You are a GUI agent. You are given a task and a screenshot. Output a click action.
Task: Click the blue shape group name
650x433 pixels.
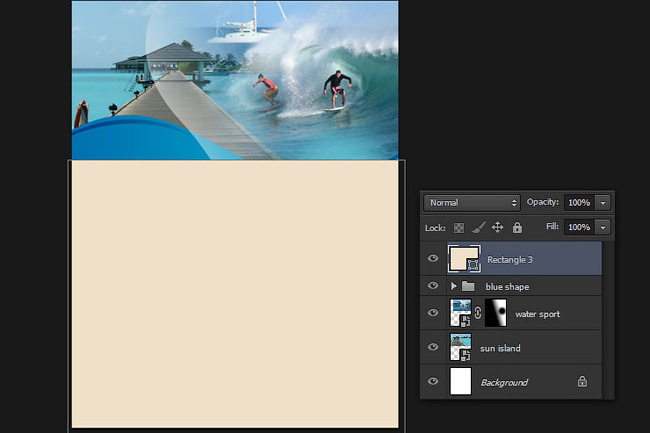(x=507, y=287)
